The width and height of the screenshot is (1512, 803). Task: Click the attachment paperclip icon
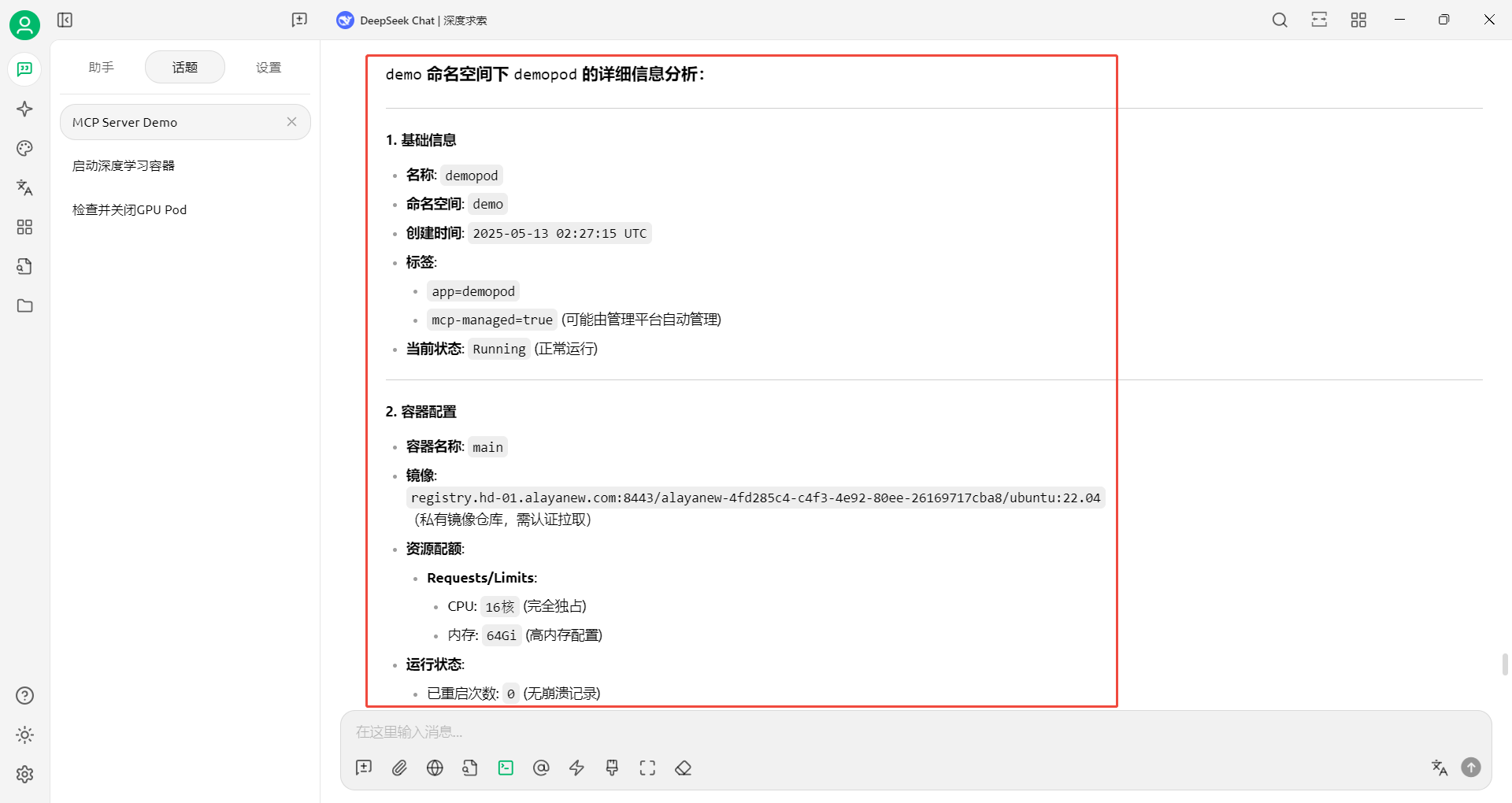[x=399, y=768]
